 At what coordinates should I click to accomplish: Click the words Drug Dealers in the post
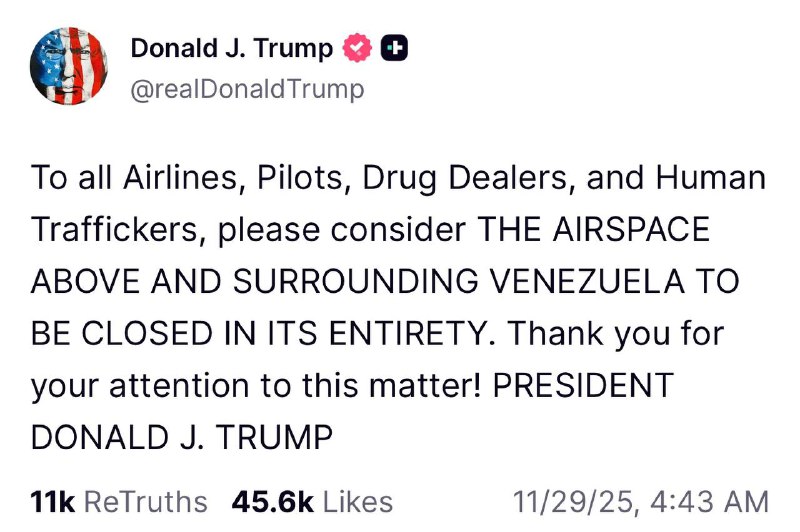click(x=465, y=179)
